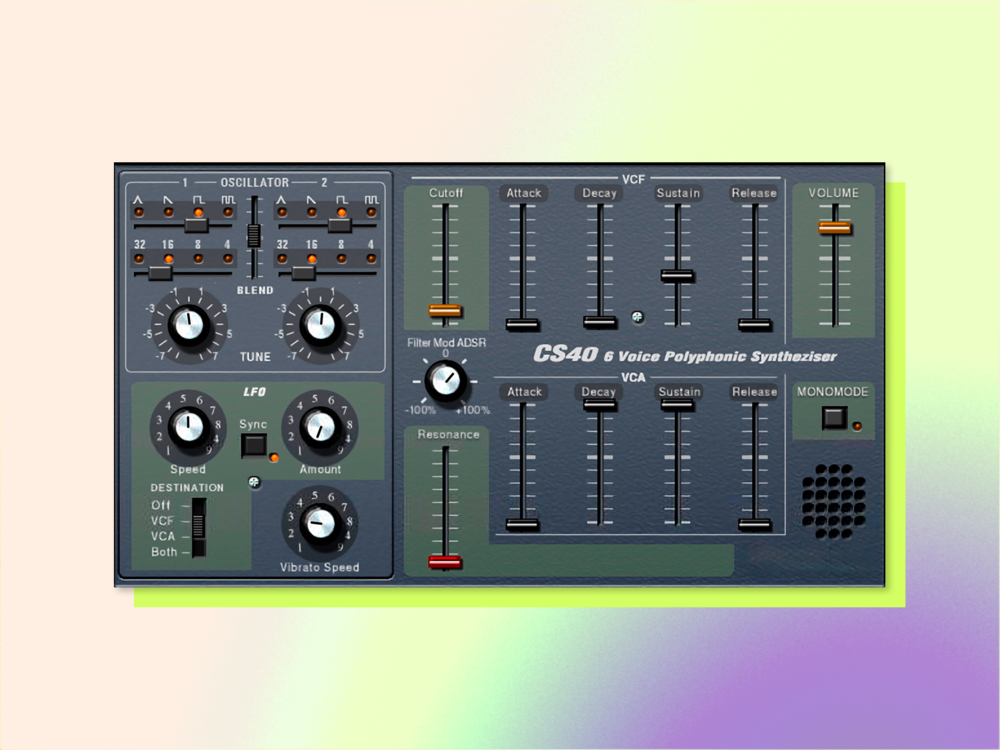Click the screw between VCF Decay and Sustain
This screenshot has width=1000, height=750.
pyautogui.click(x=637, y=316)
